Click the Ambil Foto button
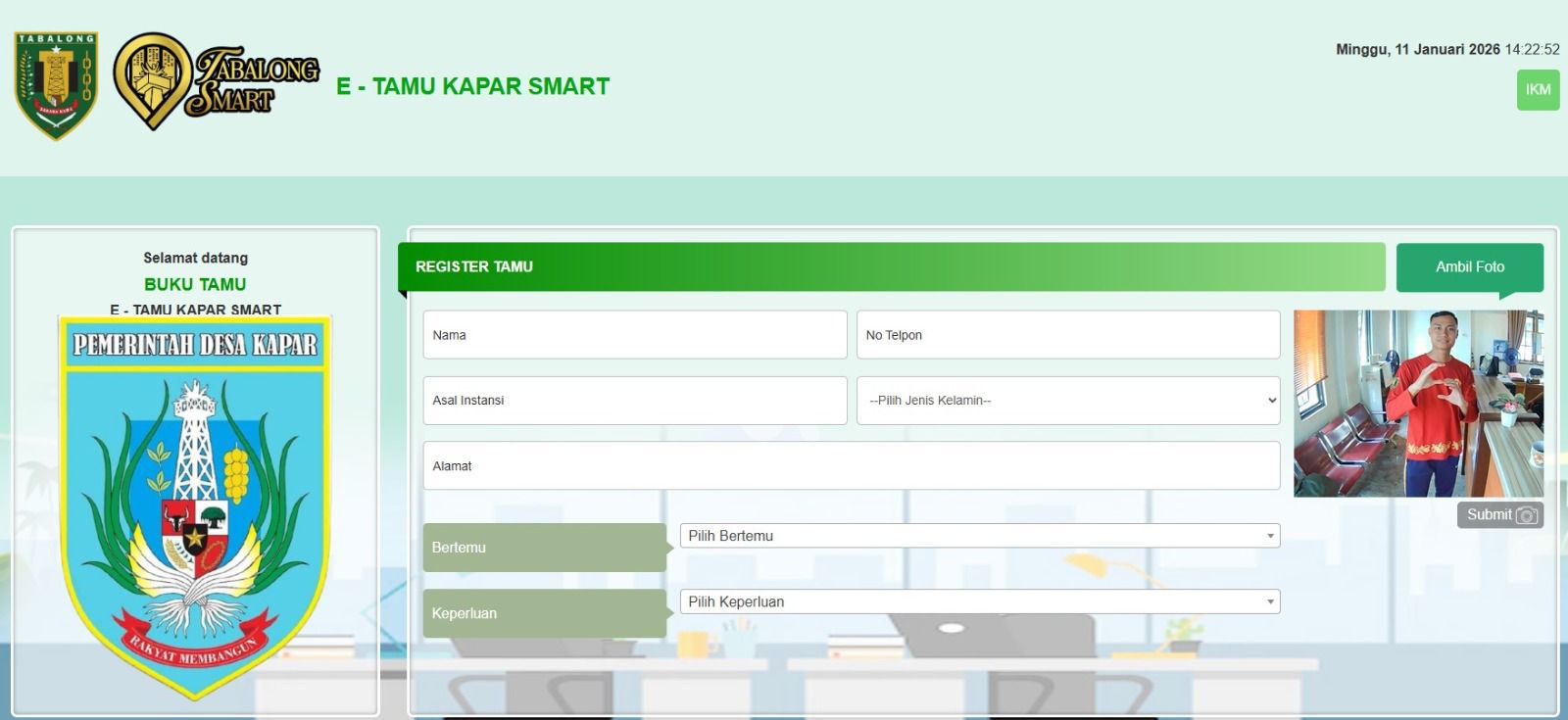1568x720 pixels. pyautogui.click(x=1469, y=266)
